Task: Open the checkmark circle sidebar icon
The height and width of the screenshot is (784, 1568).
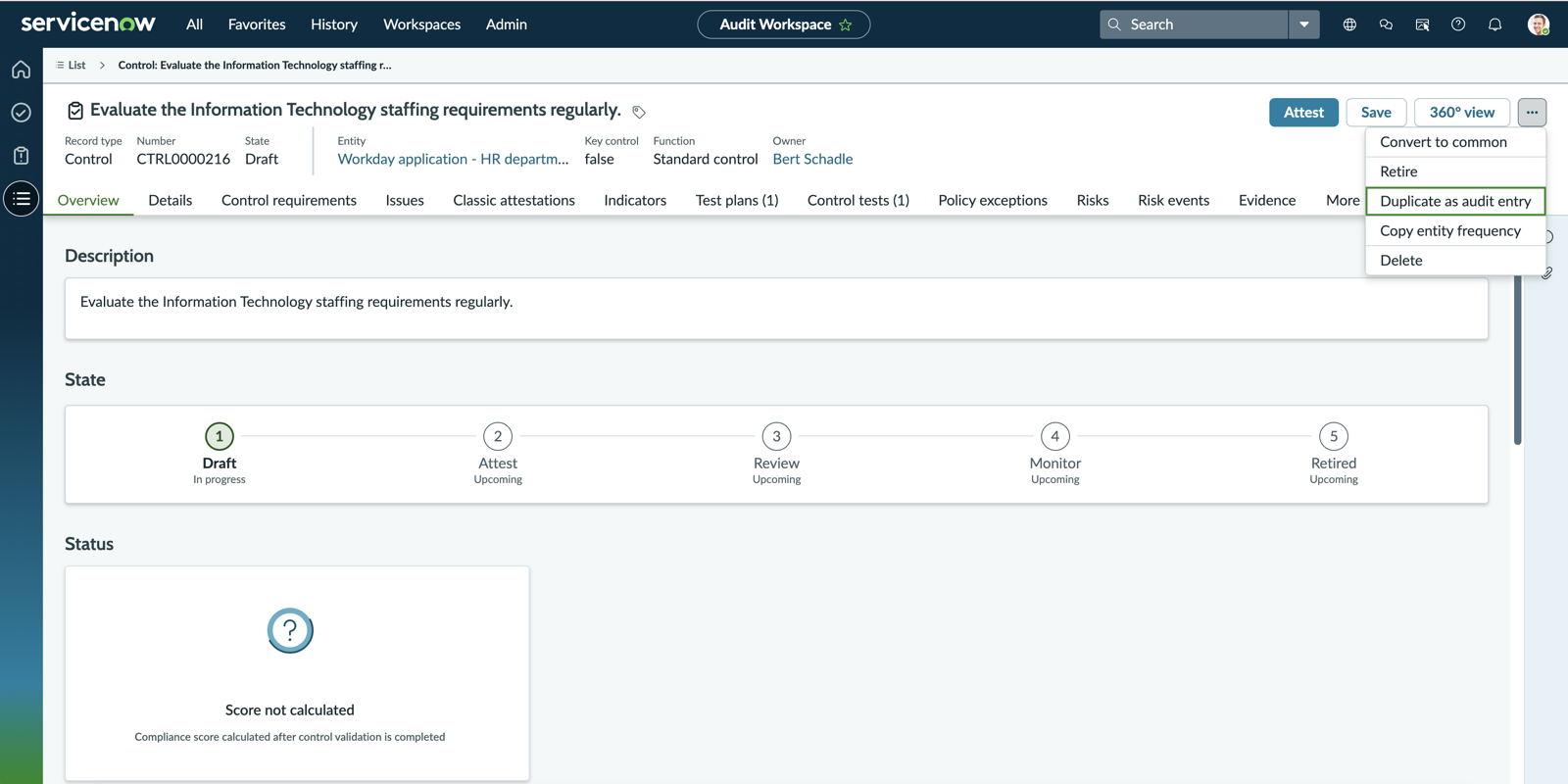Action: click(21, 113)
